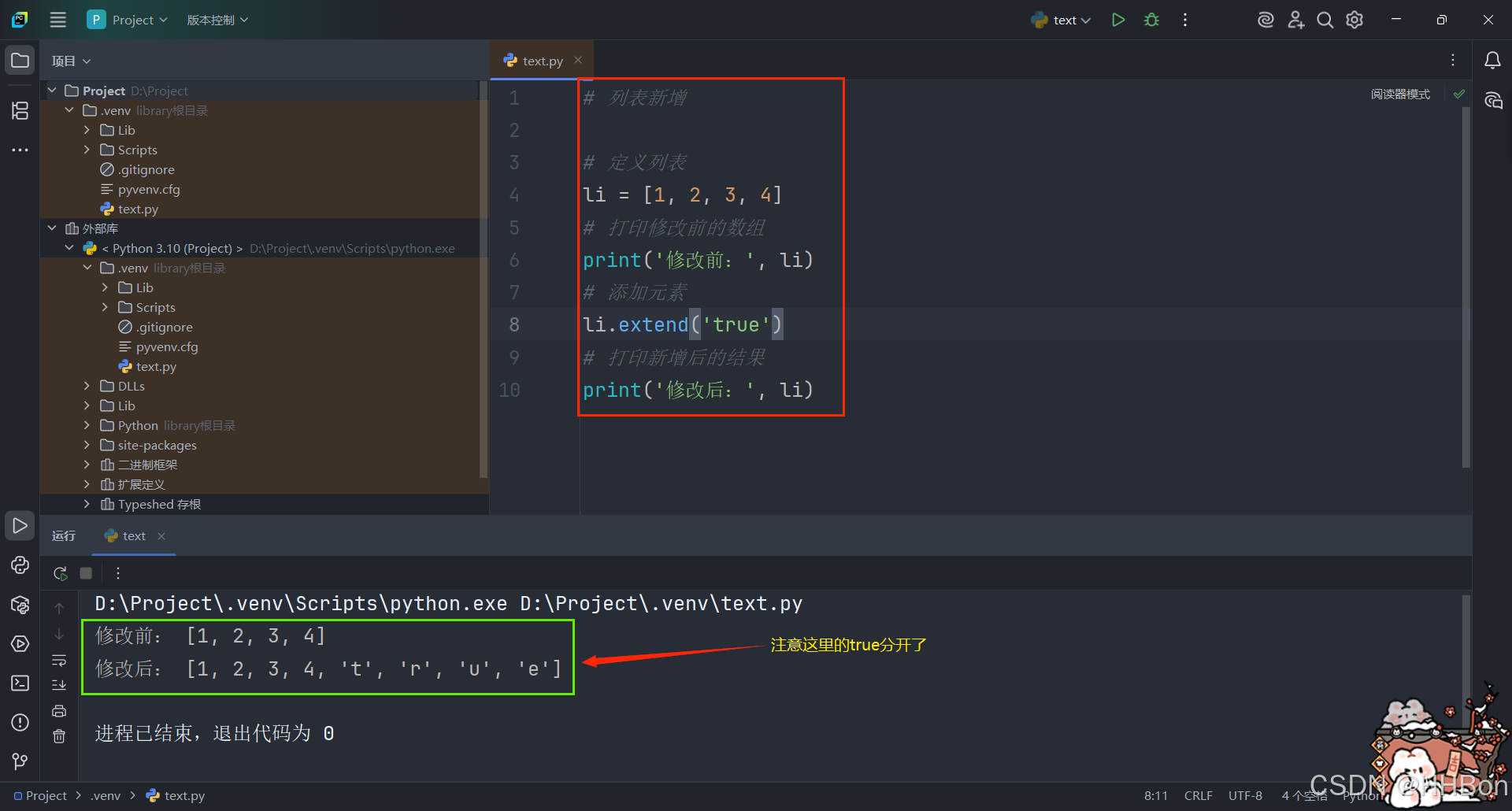Open Python Packages tool window
This screenshot has width=1512, height=811.
pos(20,605)
